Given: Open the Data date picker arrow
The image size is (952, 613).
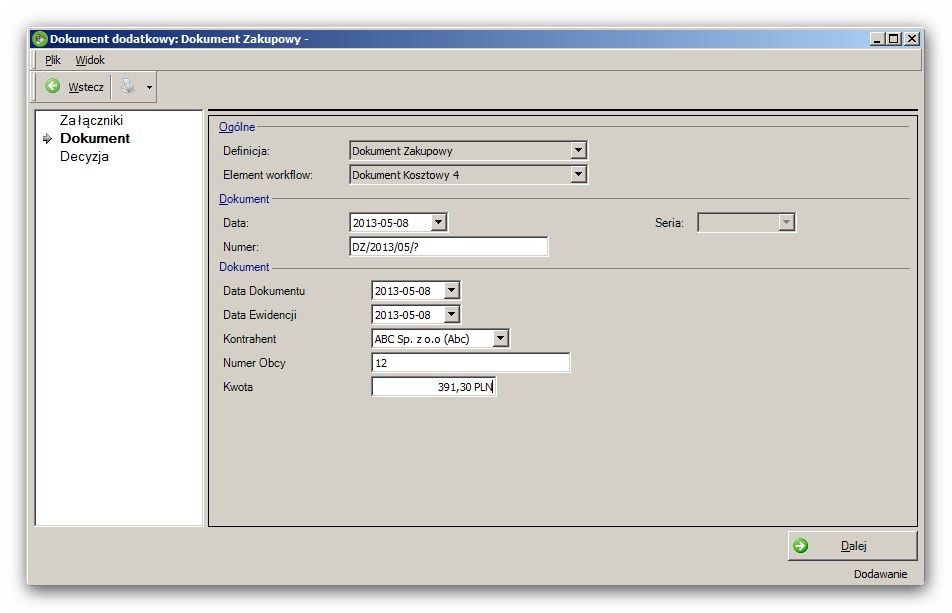Looking at the screenshot, I should coord(438,223).
